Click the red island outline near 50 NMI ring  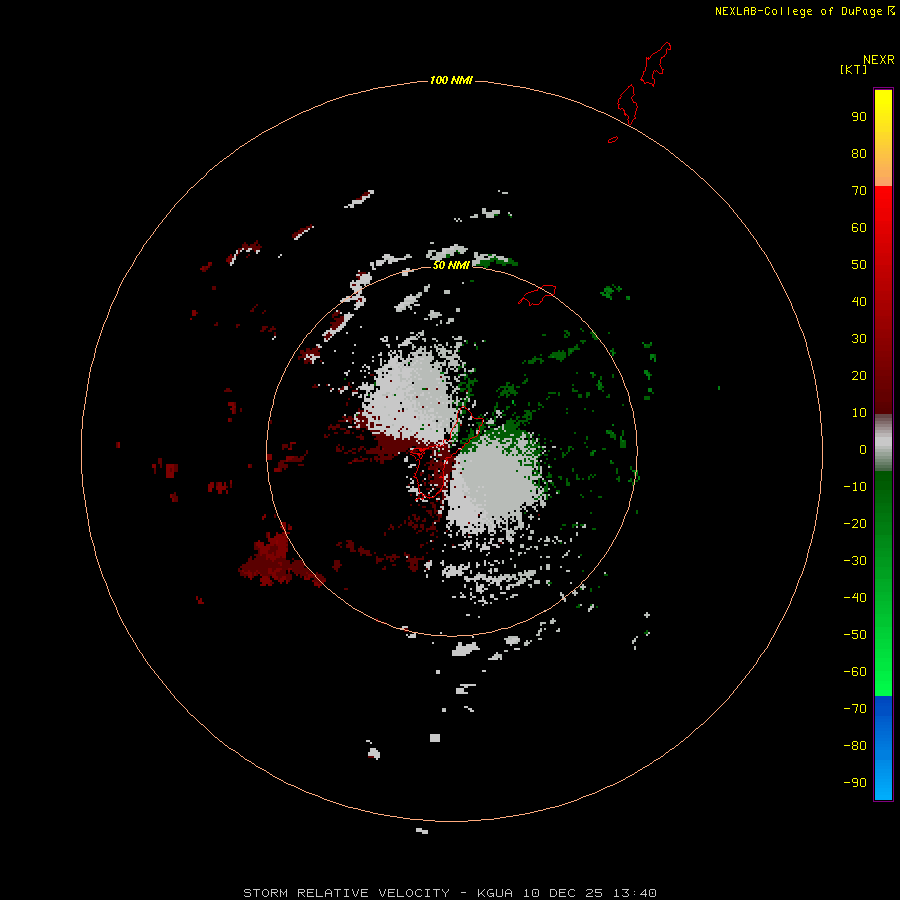[537, 295]
